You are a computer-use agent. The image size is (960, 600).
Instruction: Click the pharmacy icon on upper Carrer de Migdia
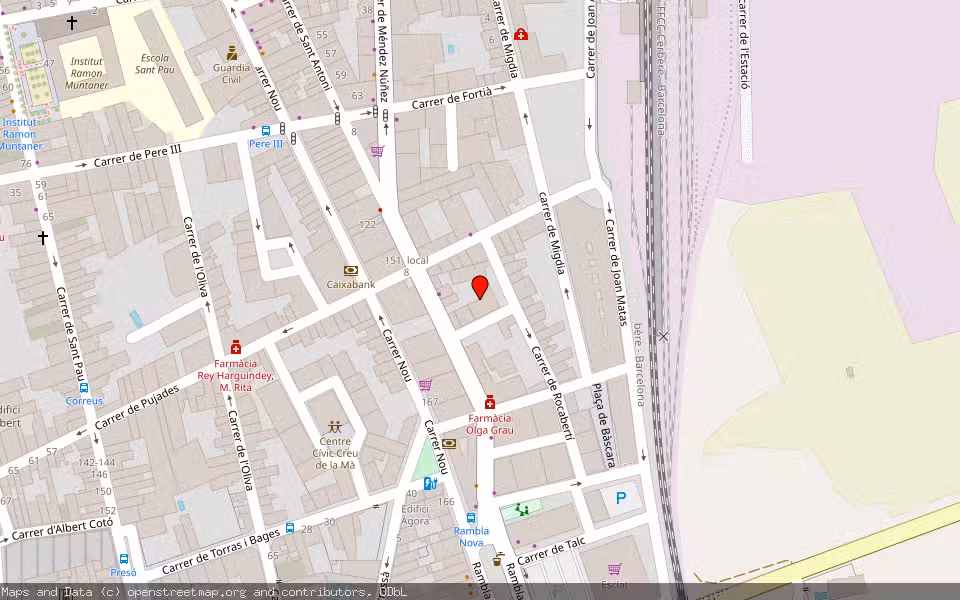tap(521, 34)
